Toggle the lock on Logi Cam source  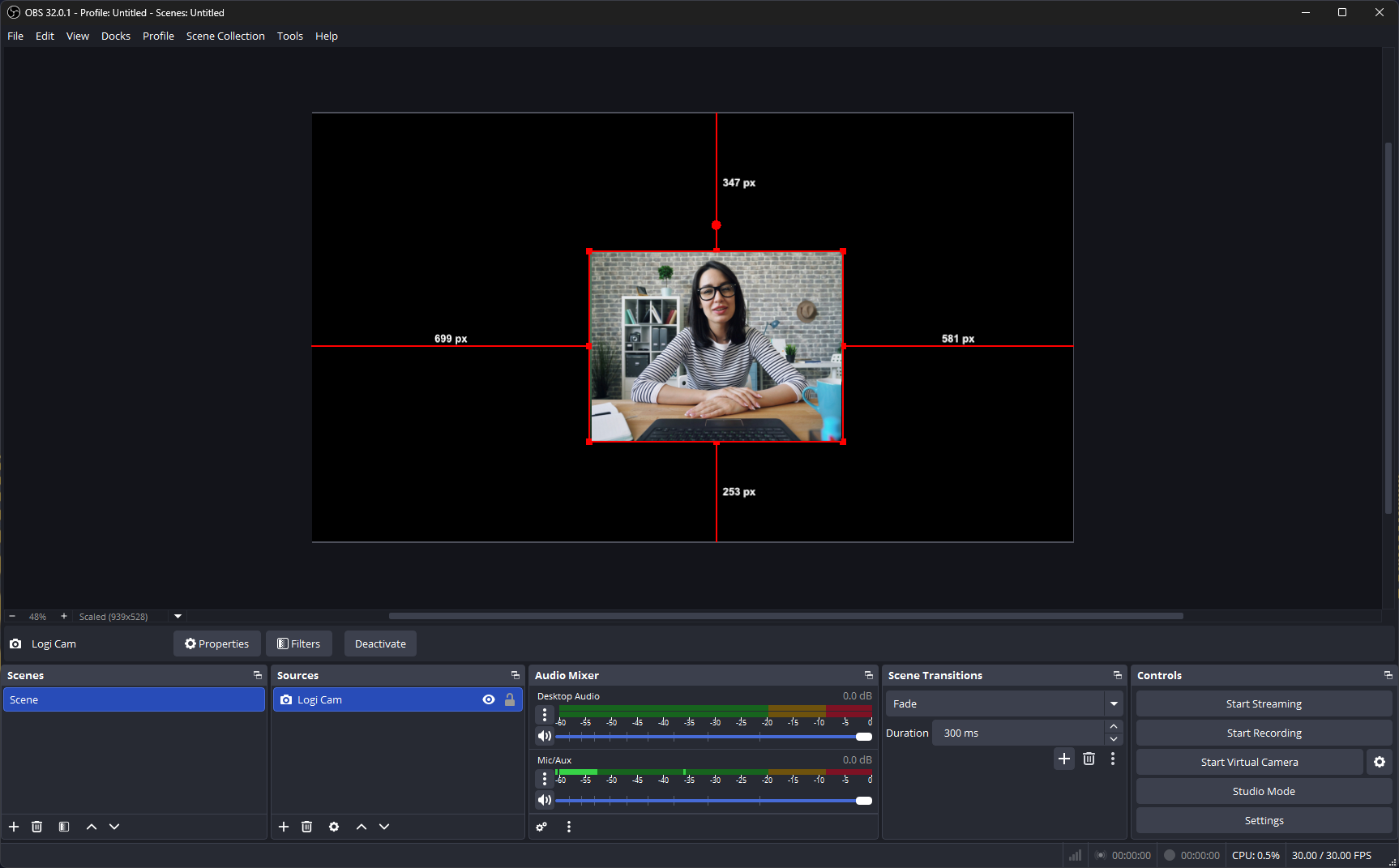(510, 699)
